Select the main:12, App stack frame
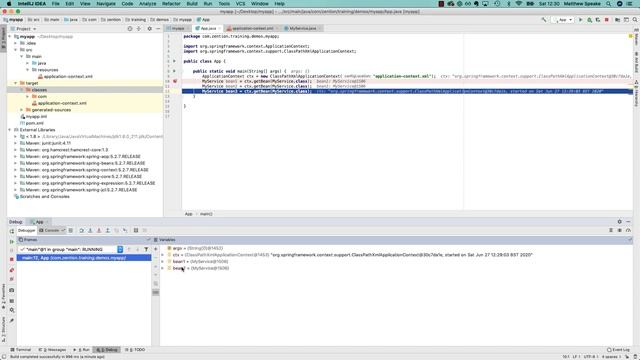This screenshot has height=360, width=640. pyautogui.click(x=84, y=258)
